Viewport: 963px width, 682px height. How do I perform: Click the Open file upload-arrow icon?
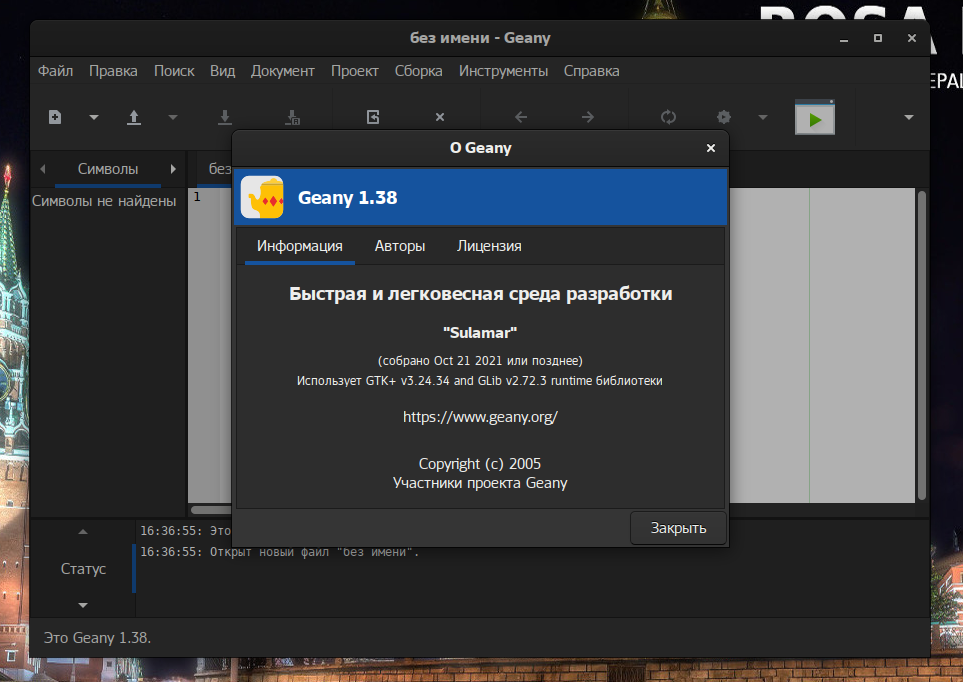[134, 117]
